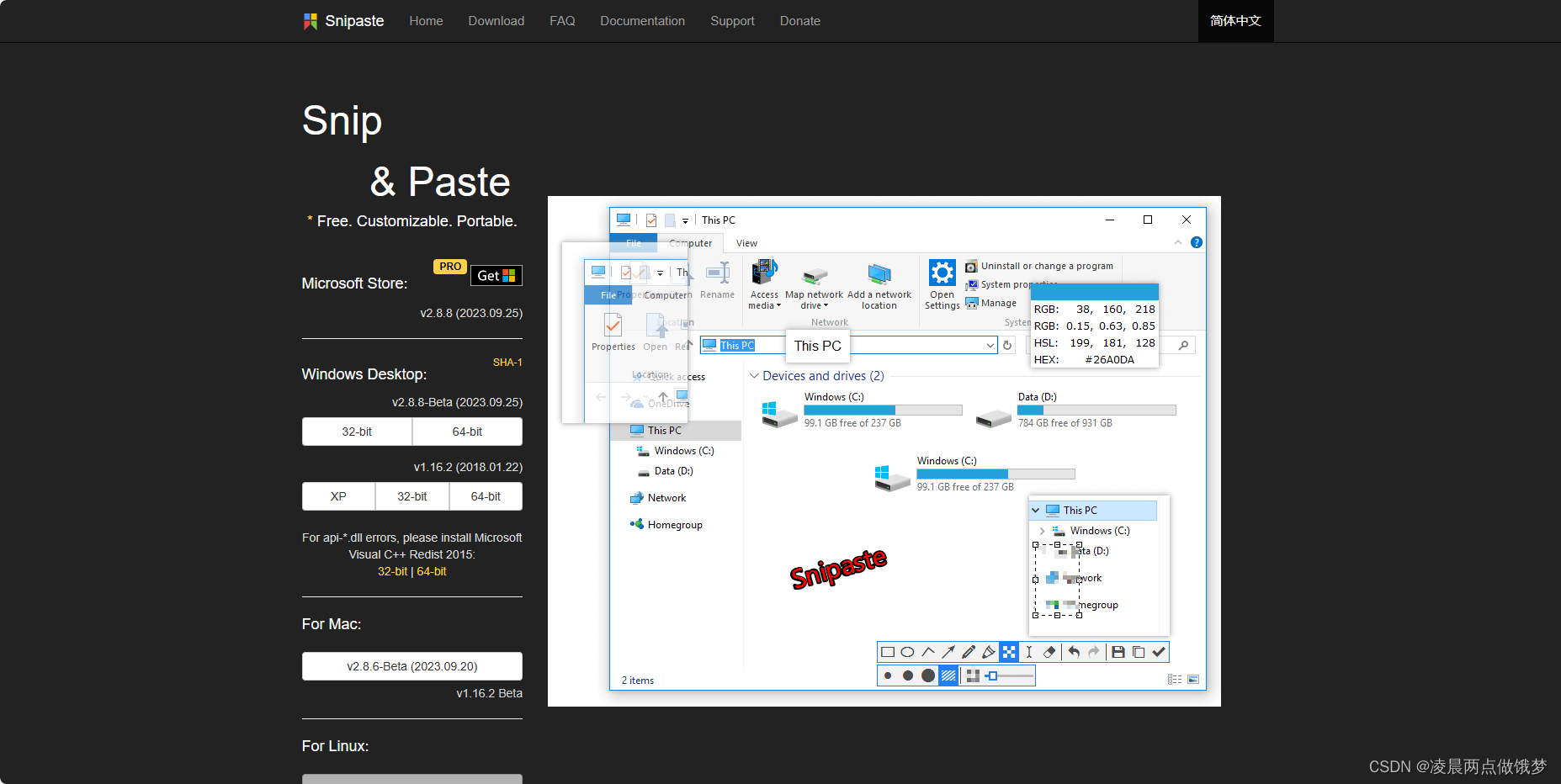
Task: Select the text annotation tool
Action: (1029, 652)
